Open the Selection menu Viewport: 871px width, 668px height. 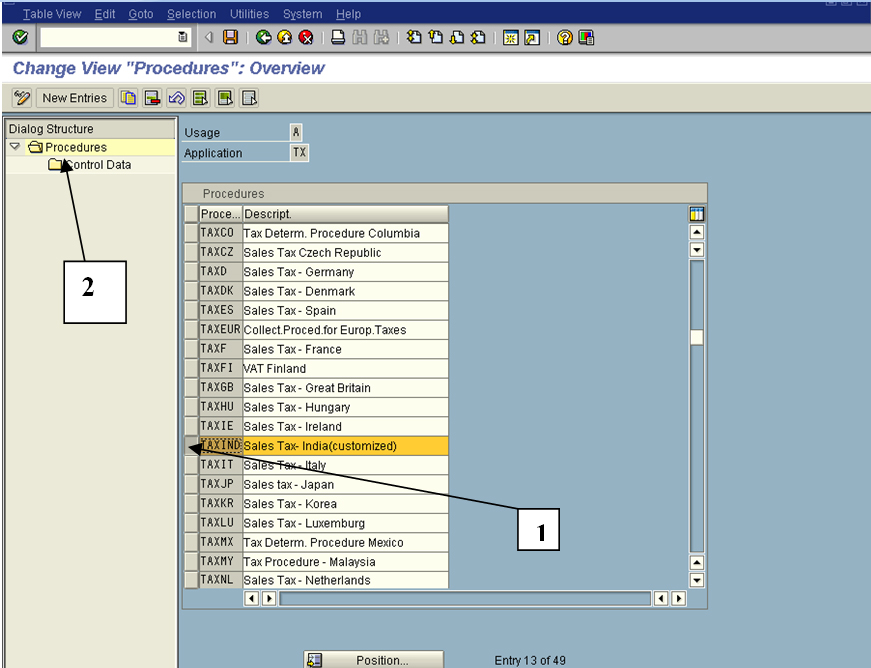192,14
